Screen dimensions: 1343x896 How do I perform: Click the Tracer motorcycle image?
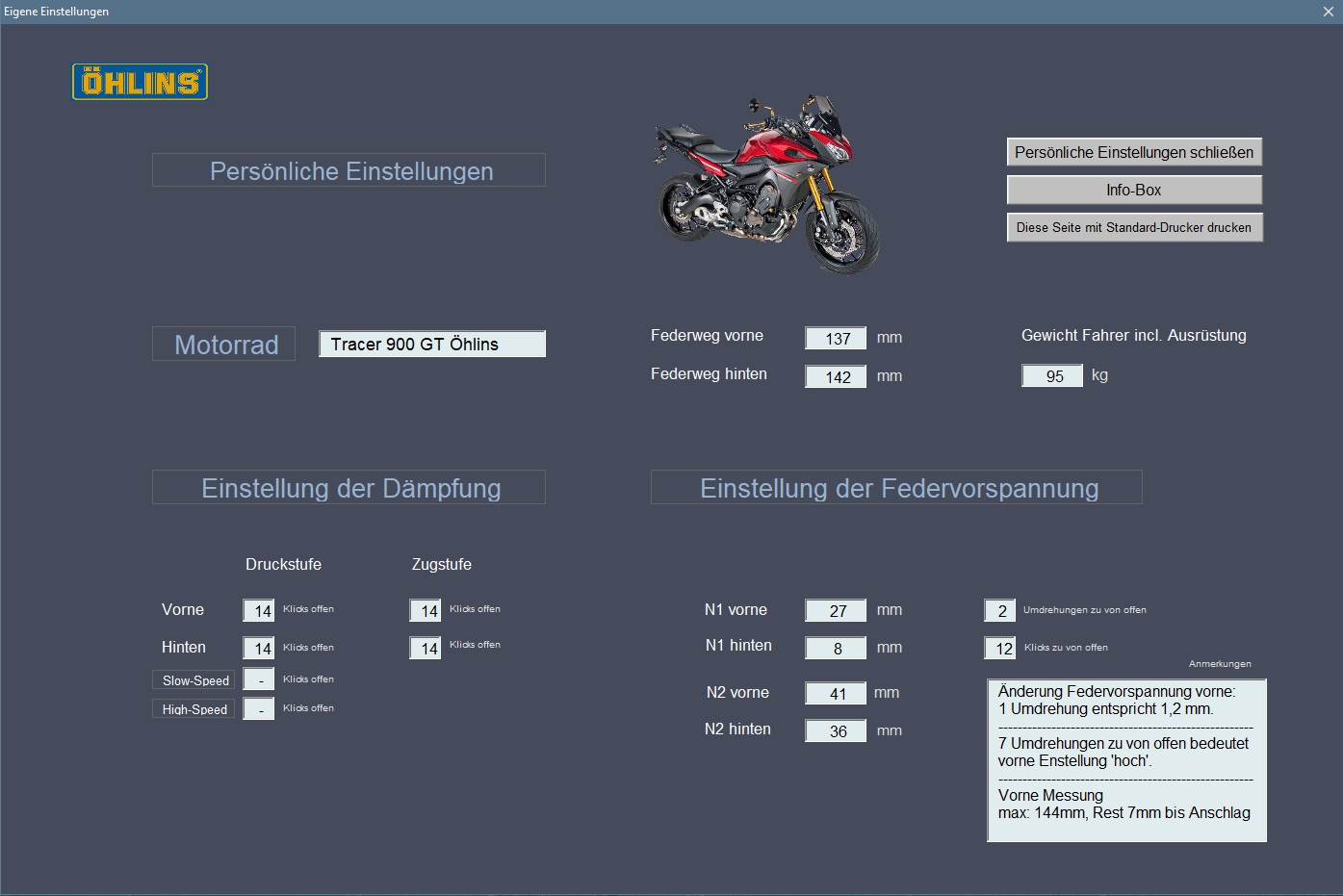[767, 183]
